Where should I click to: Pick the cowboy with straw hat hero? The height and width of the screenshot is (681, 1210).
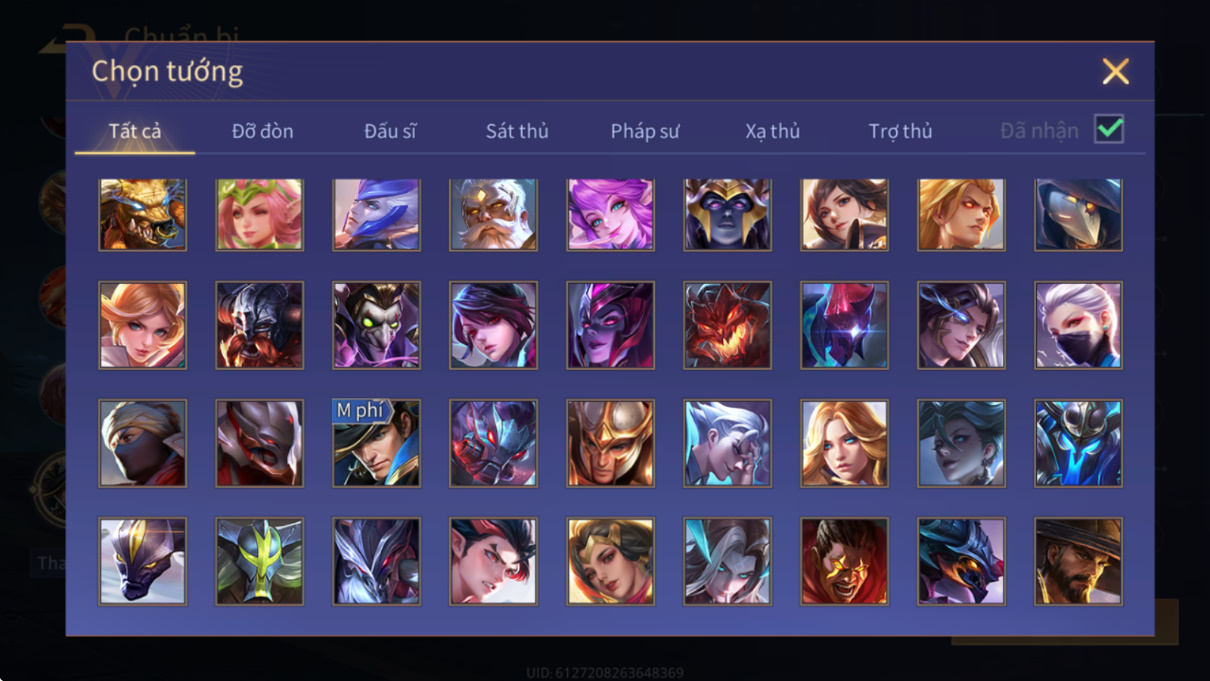(x=1078, y=561)
